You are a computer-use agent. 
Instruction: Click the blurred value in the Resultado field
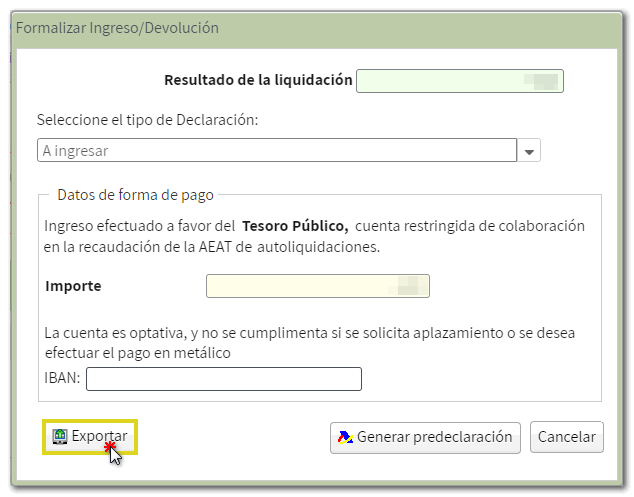coord(544,80)
